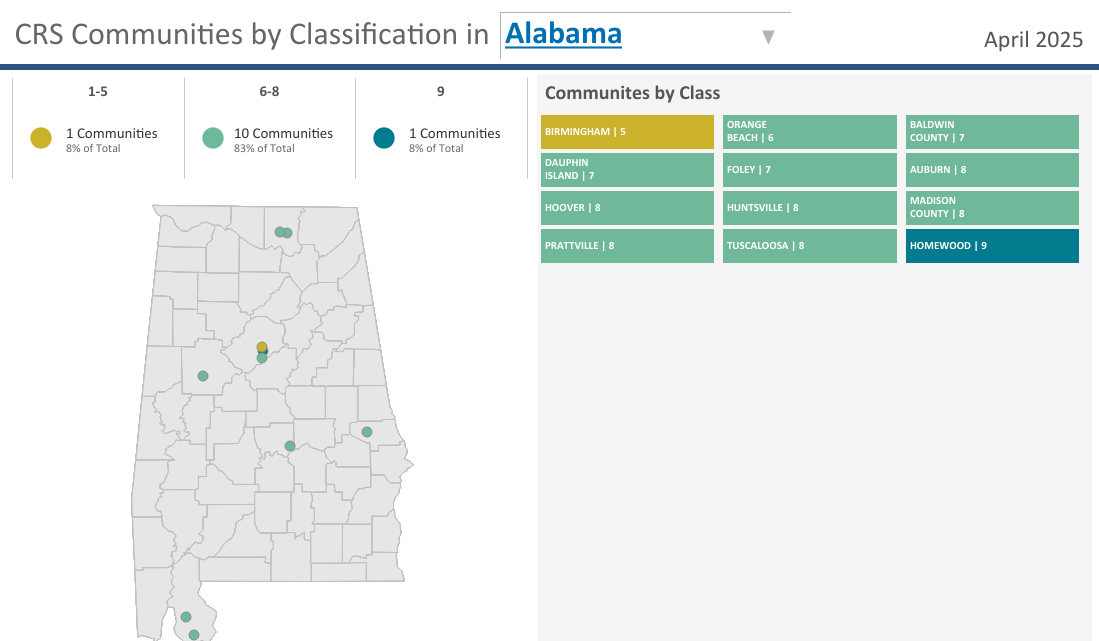The width and height of the screenshot is (1099, 641).
Task: Click the ORANGE BEACH | 6 tile
Action: [810, 132]
